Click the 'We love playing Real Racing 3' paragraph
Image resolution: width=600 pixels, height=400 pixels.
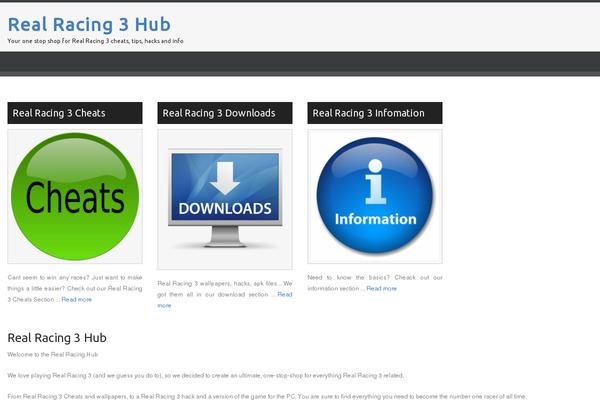205,376
